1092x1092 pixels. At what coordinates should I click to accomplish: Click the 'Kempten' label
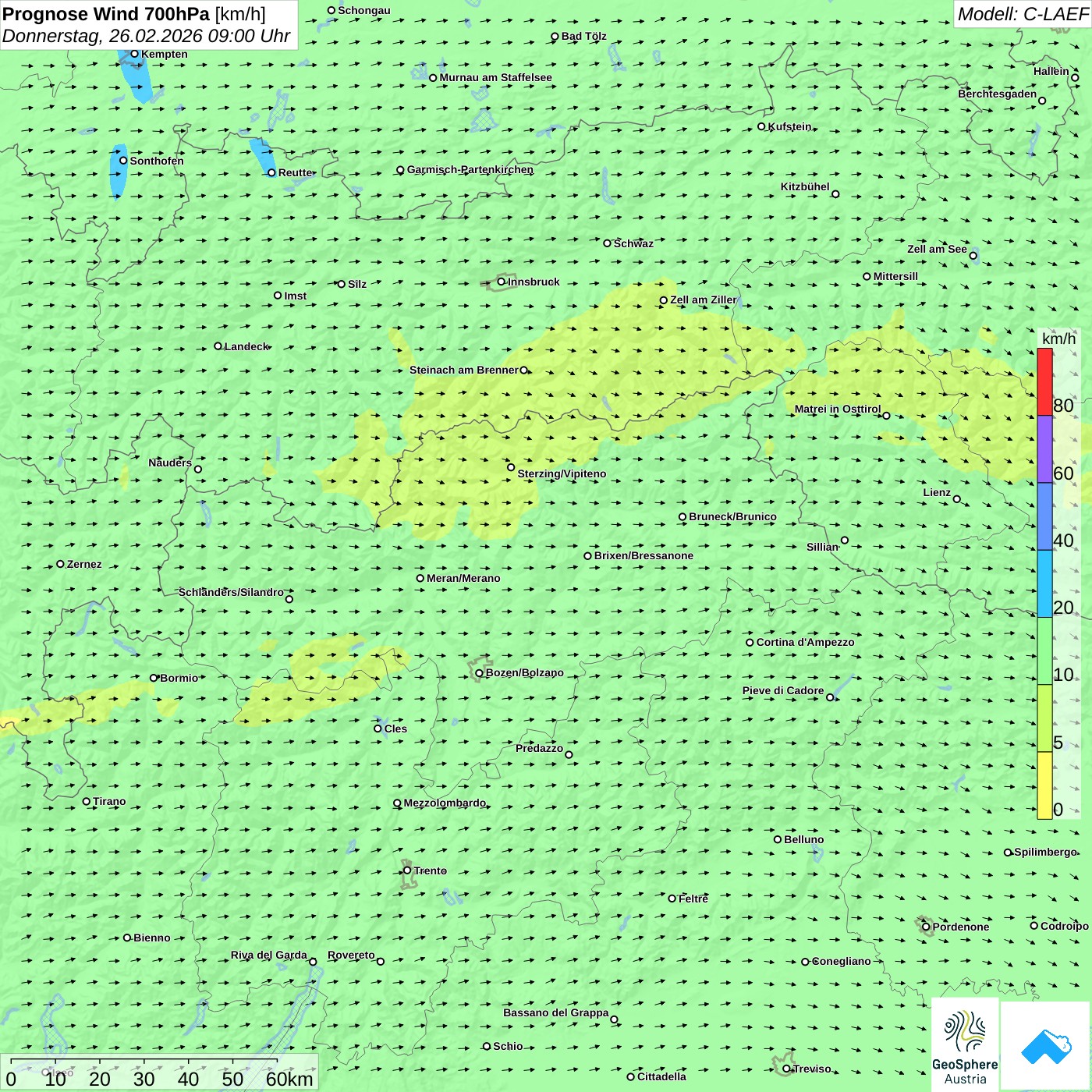(x=165, y=54)
